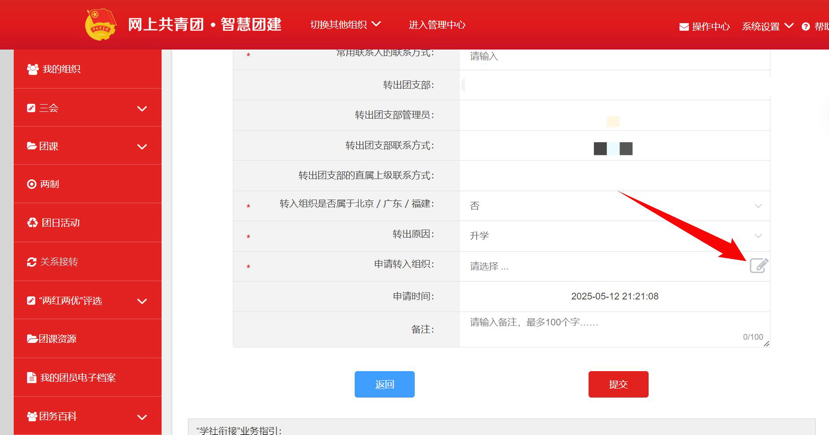Click the 关系接转 refresh icon
This screenshot has width=829, height=435.
pyautogui.click(x=32, y=262)
